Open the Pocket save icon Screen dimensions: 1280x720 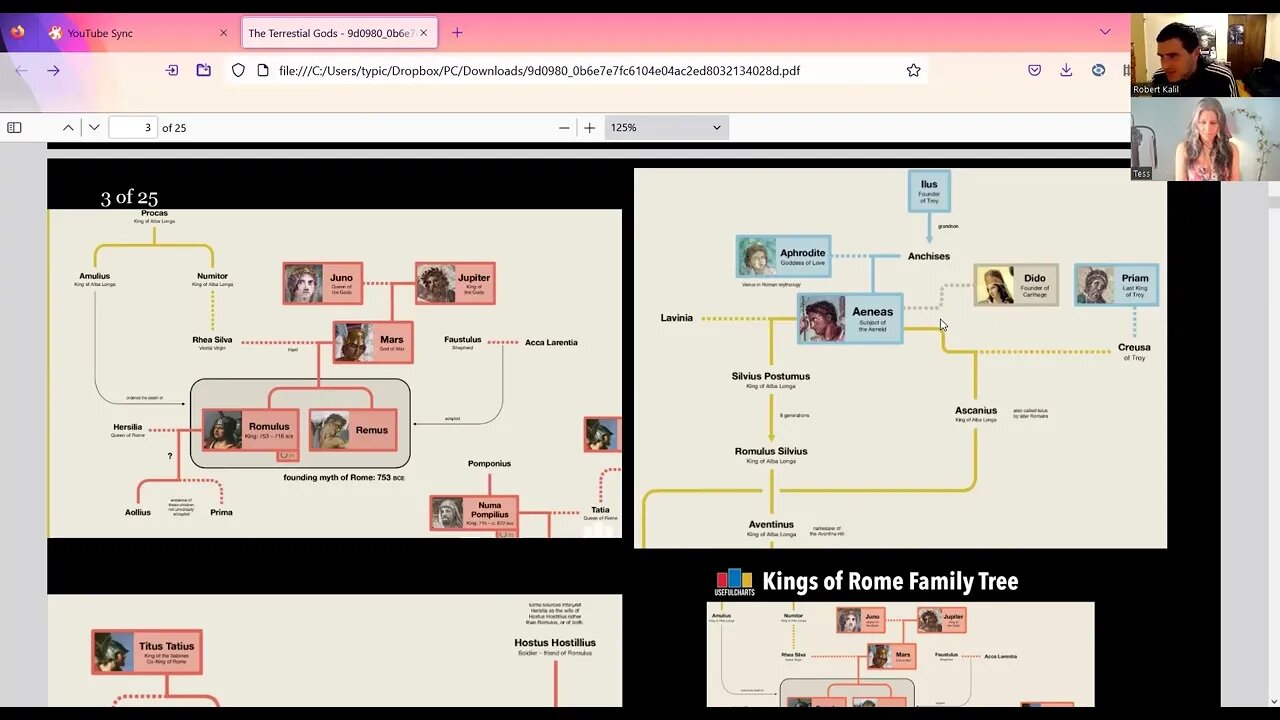(1035, 70)
